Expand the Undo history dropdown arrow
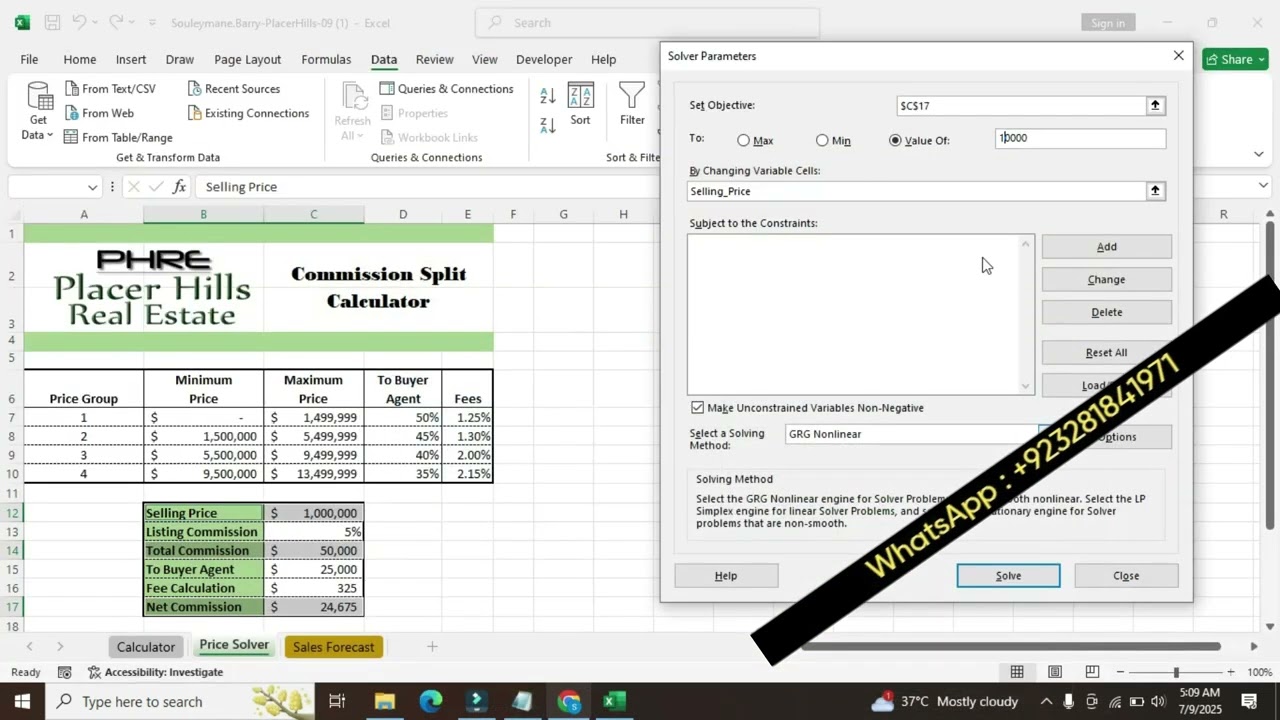Image resolution: width=1280 pixels, height=720 pixels. [96, 22]
